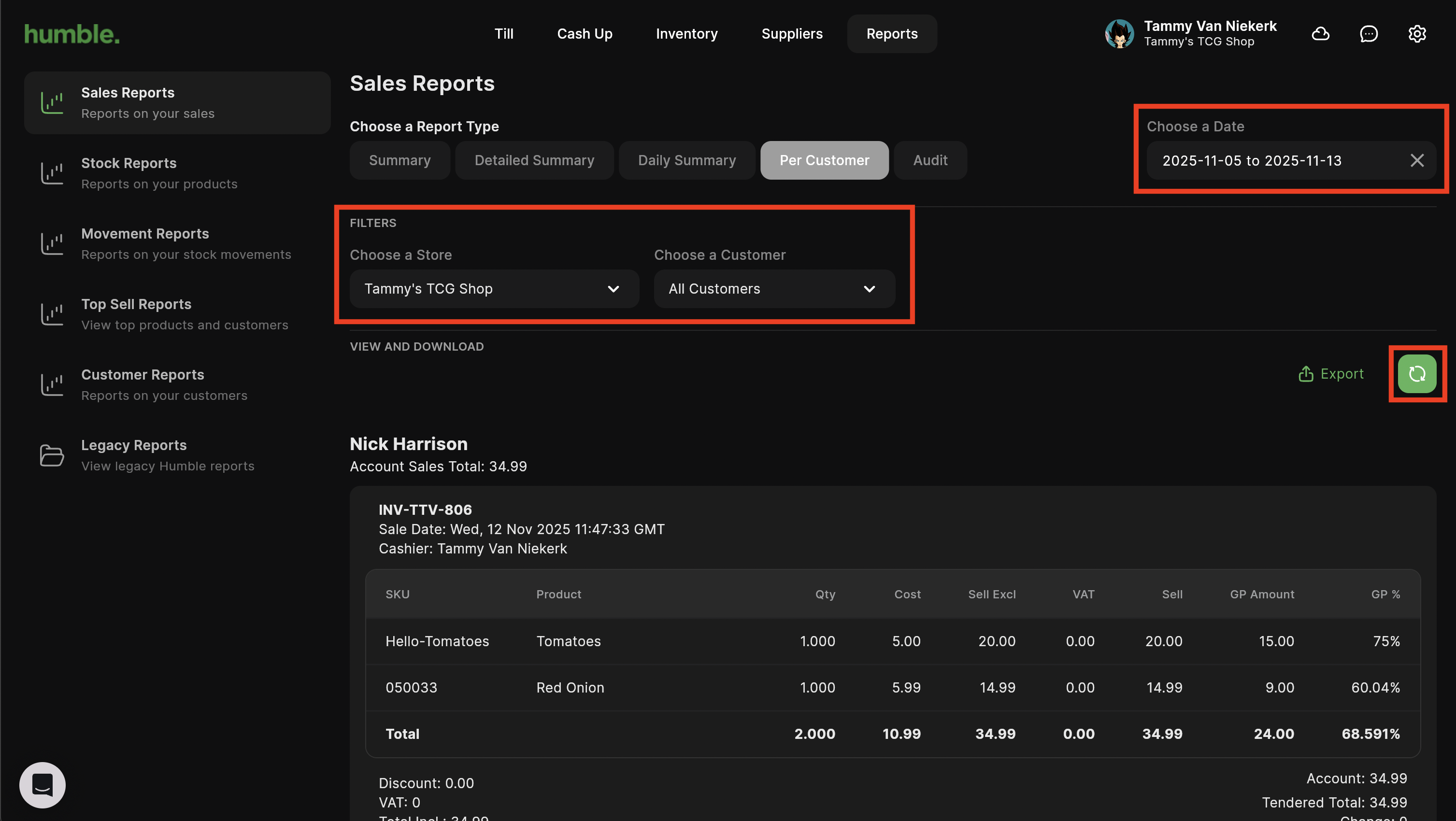Go to the Cash Up tab
The image size is (1456, 821).
click(x=585, y=34)
